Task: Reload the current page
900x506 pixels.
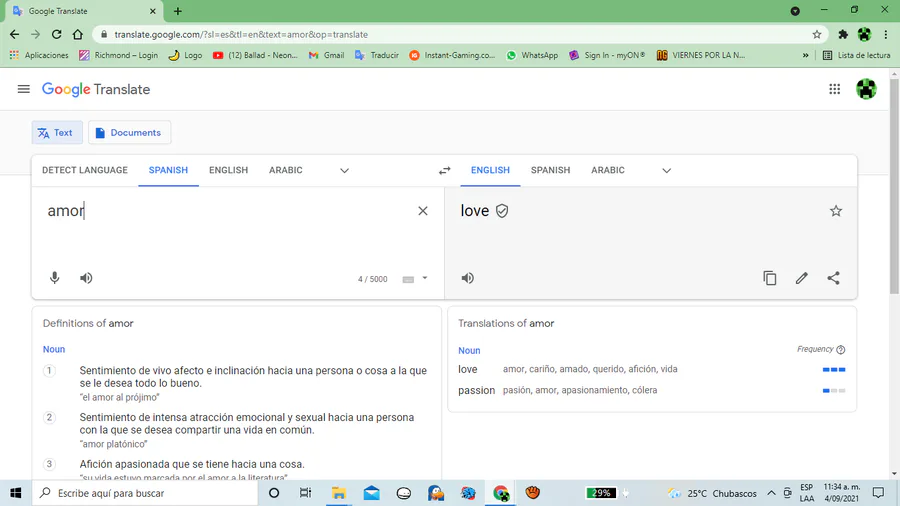Action: point(56,34)
